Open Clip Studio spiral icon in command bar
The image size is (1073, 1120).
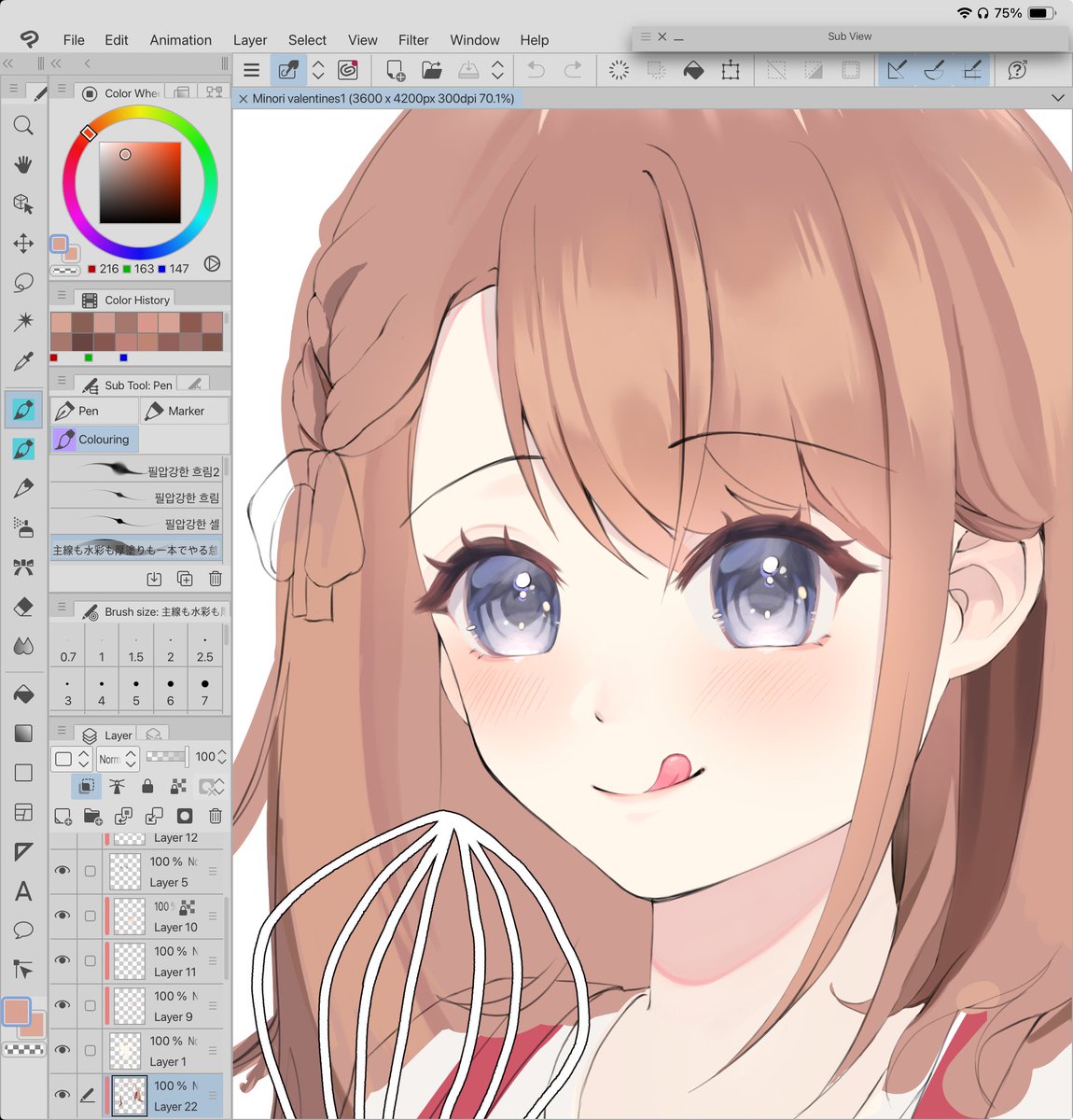[348, 70]
